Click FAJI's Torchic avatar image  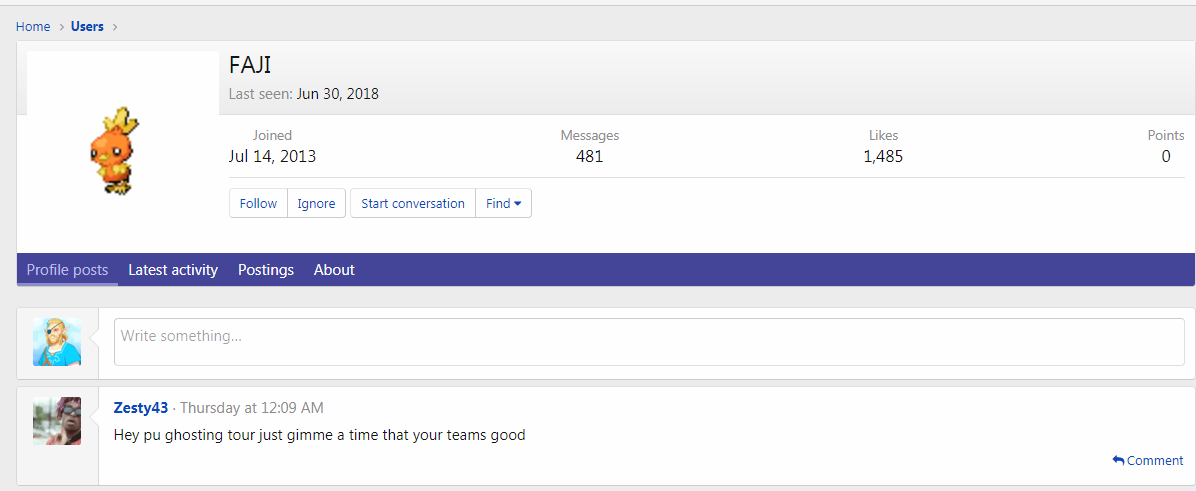point(116,150)
